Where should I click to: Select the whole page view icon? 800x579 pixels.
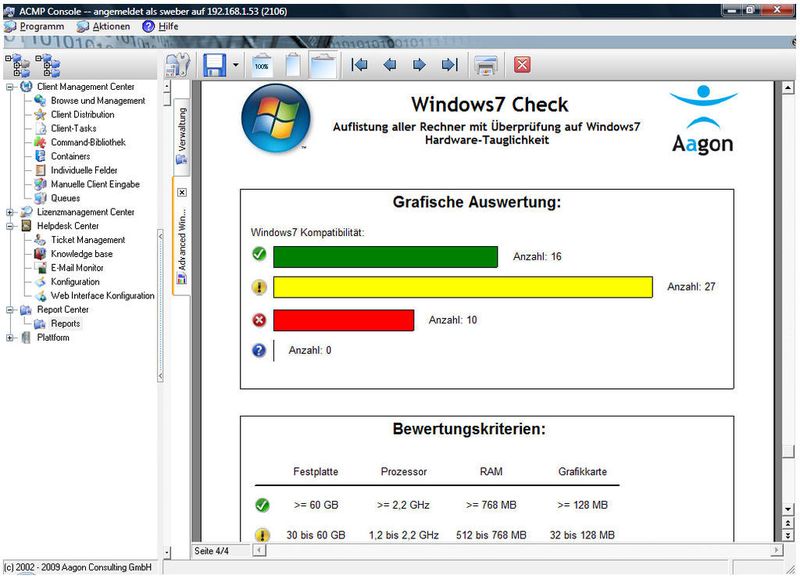coord(293,65)
